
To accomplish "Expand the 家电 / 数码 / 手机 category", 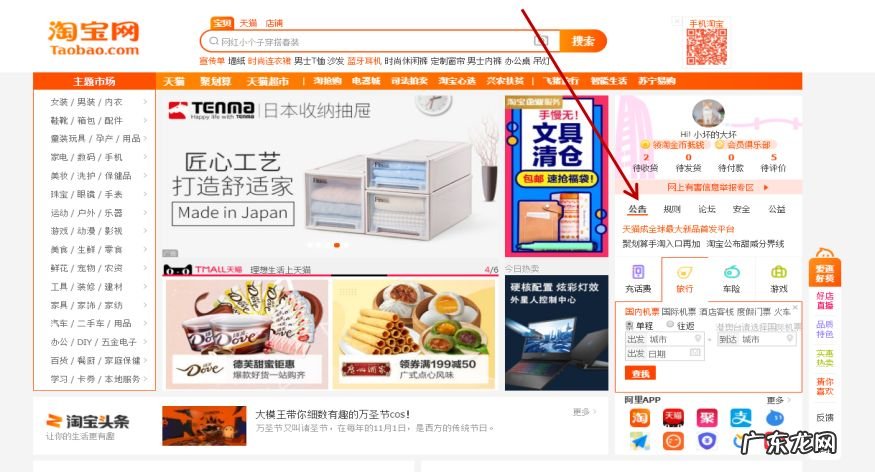I will tap(99, 157).
